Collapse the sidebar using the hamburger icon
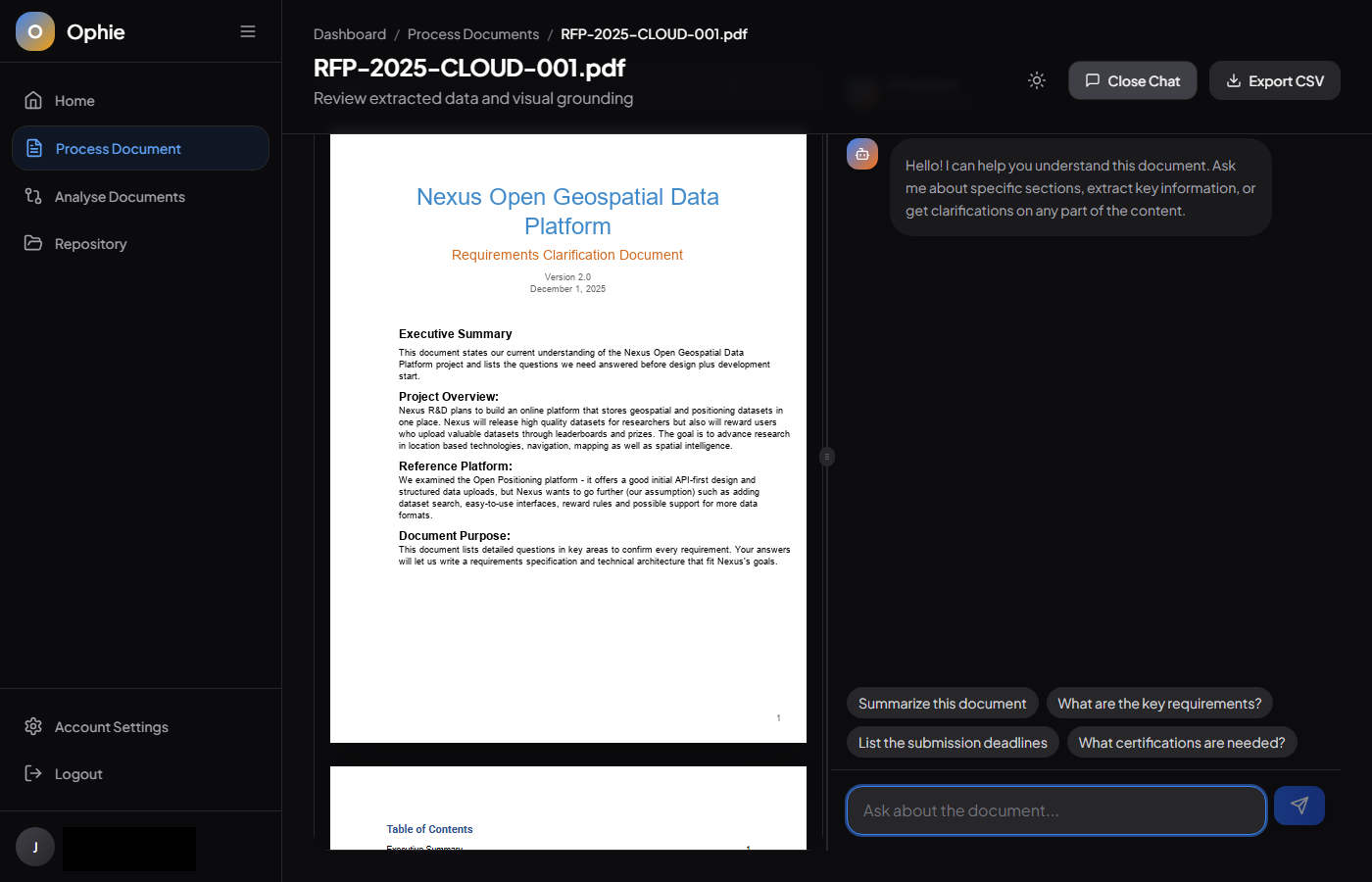The height and width of the screenshot is (882, 1372). [x=247, y=30]
